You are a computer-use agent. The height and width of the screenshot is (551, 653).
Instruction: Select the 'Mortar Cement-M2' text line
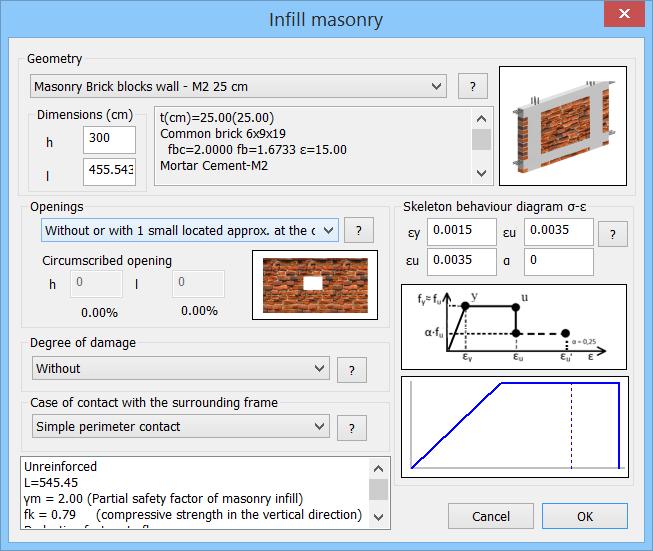click(x=214, y=166)
